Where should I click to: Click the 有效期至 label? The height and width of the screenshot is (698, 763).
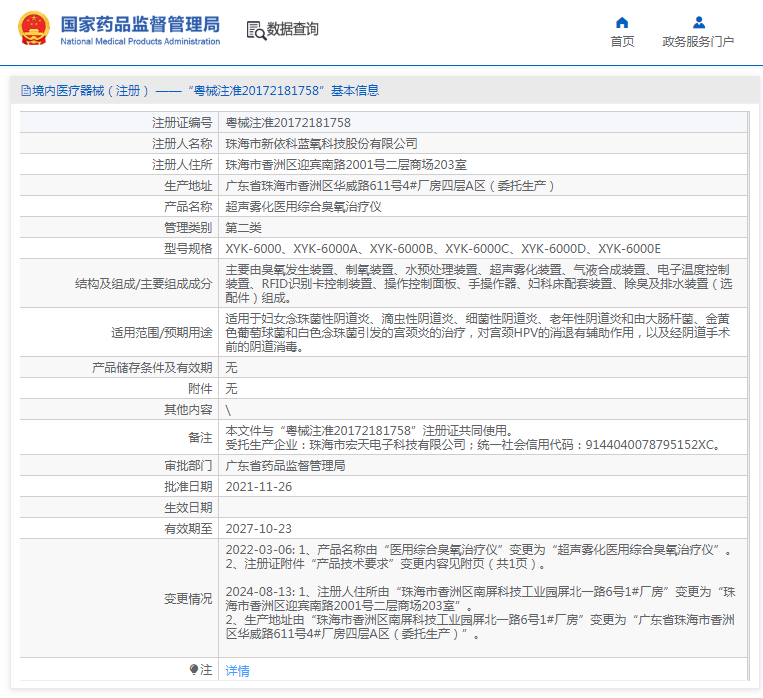(x=188, y=528)
